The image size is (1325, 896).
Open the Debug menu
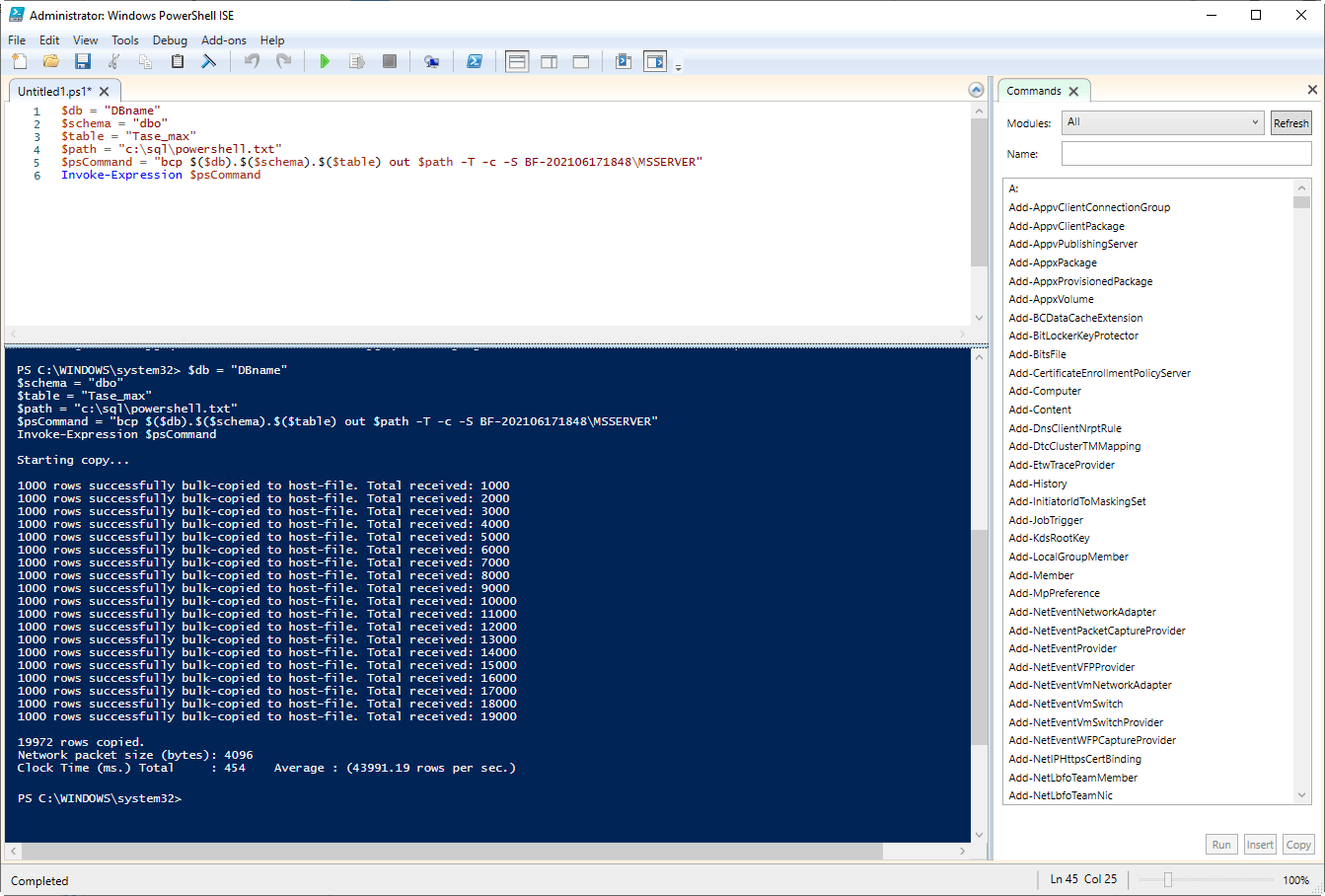point(170,40)
